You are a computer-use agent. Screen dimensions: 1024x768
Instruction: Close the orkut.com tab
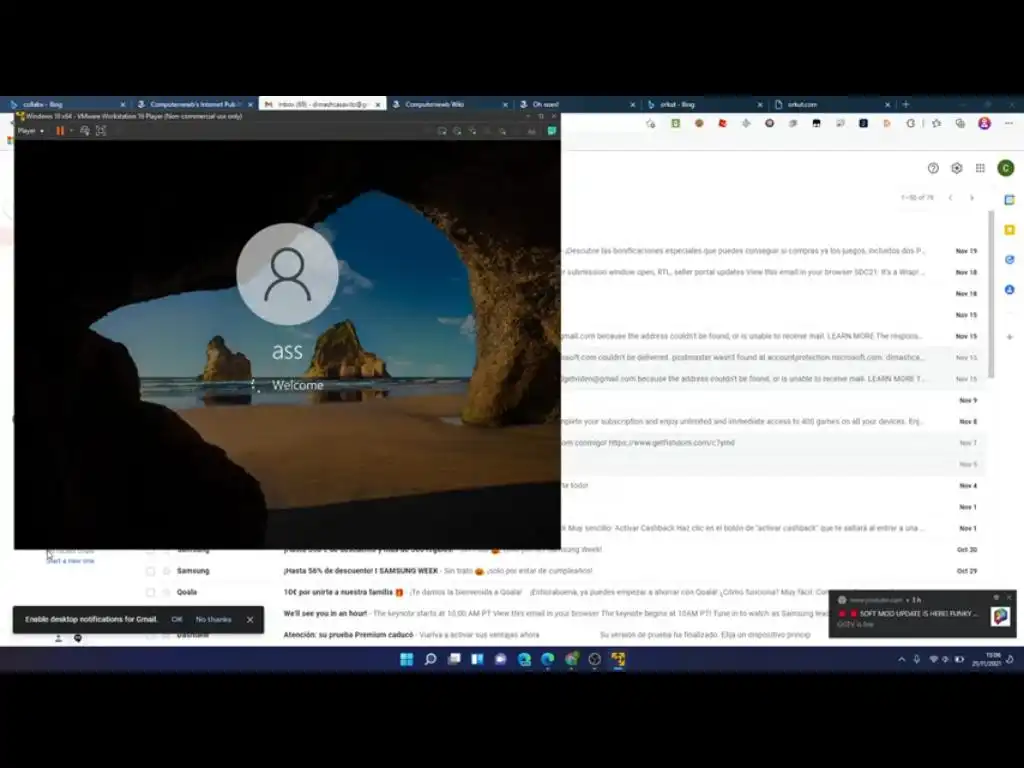(887, 104)
